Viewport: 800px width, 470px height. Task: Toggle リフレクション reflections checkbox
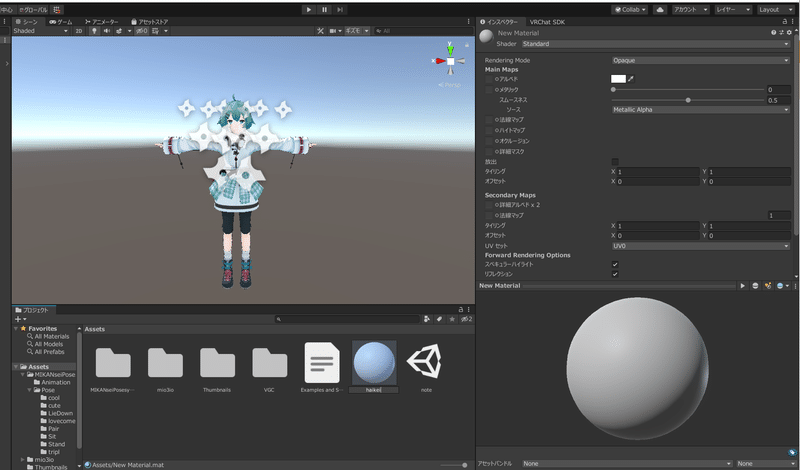click(x=615, y=274)
